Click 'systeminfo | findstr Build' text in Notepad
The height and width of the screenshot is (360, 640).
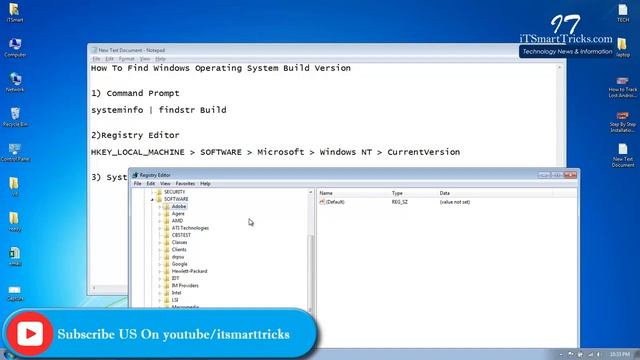(159, 110)
